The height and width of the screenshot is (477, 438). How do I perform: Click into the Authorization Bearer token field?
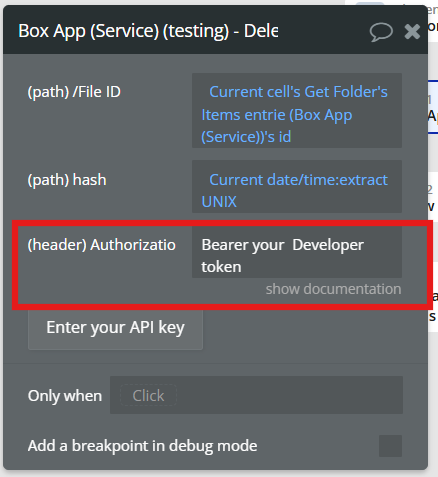[297, 252]
